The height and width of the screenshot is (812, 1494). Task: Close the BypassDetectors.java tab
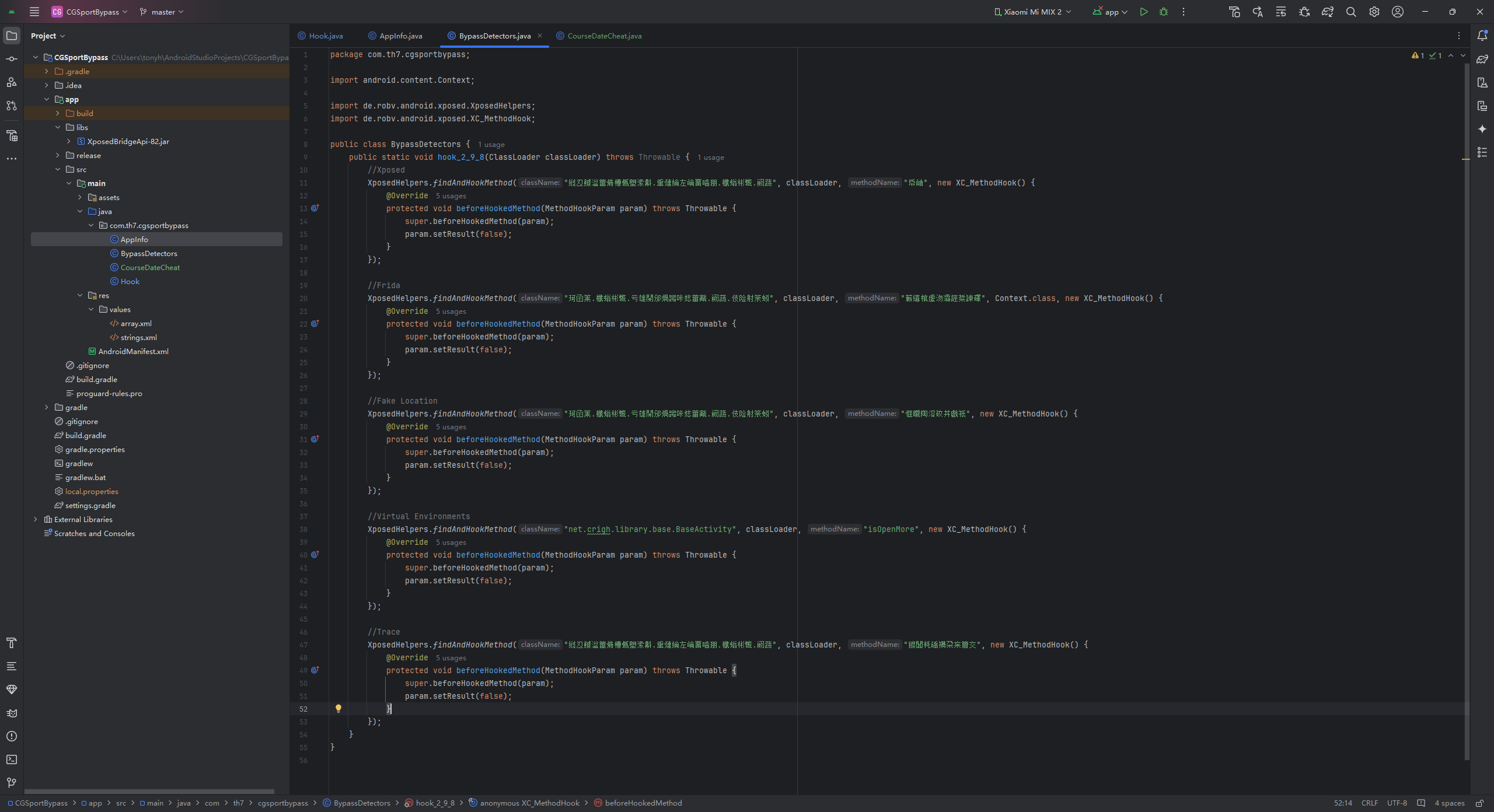coord(540,36)
